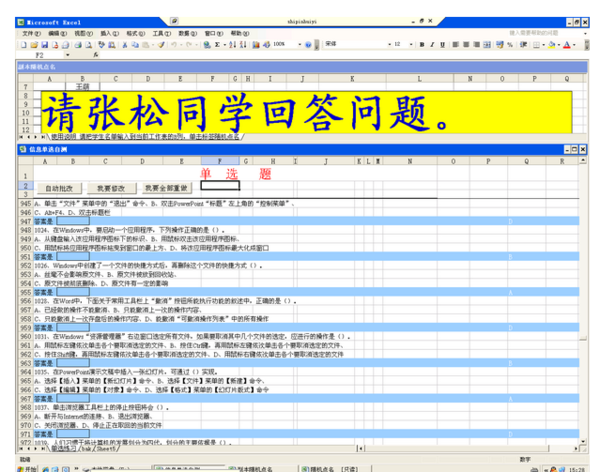This screenshot has height=472, width=600.
Task: Apply the Percent style icon
Action: pyautogui.click(x=510, y=45)
